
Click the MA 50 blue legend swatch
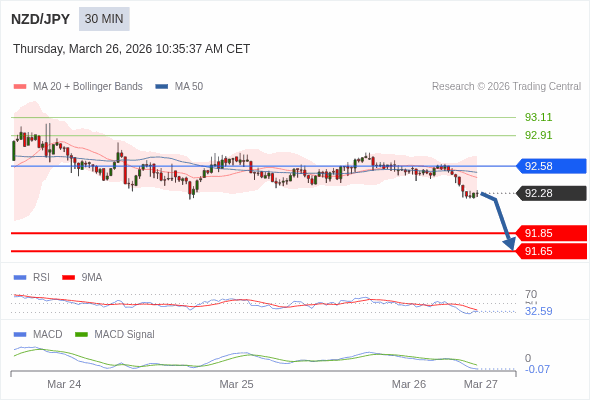tap(162, 87)
